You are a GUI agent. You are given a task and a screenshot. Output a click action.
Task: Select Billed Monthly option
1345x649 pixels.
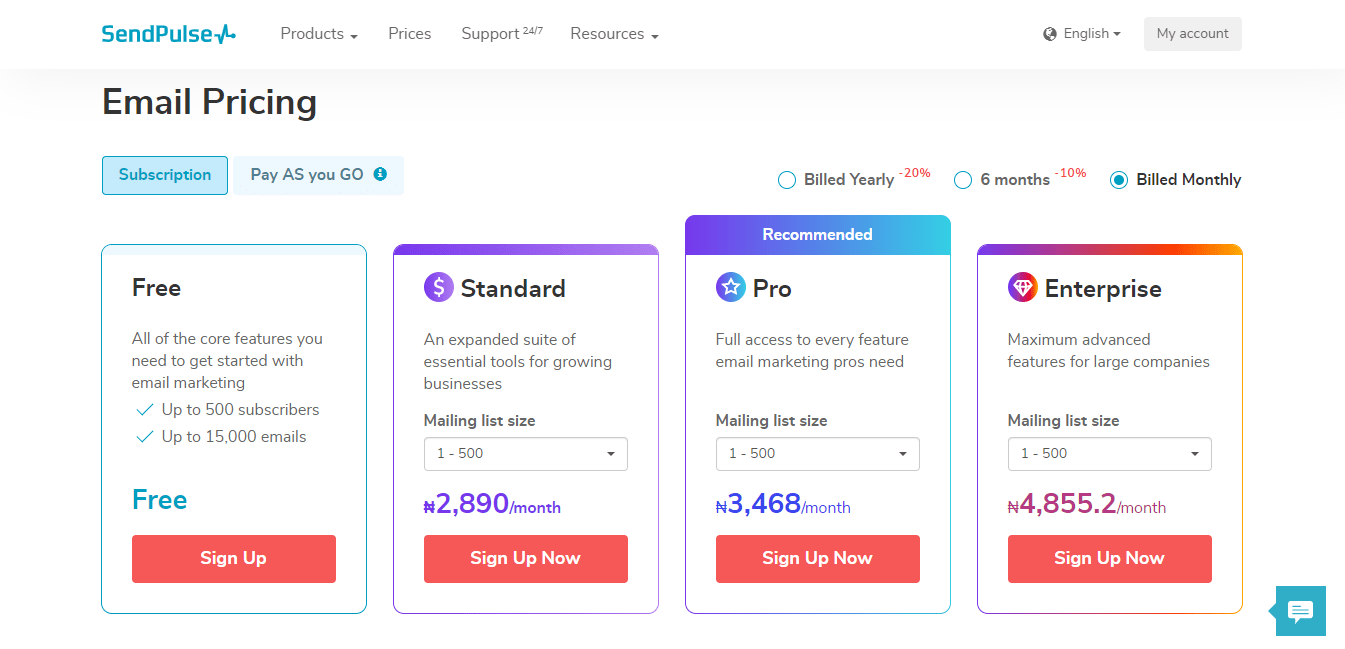(1119, 180)
